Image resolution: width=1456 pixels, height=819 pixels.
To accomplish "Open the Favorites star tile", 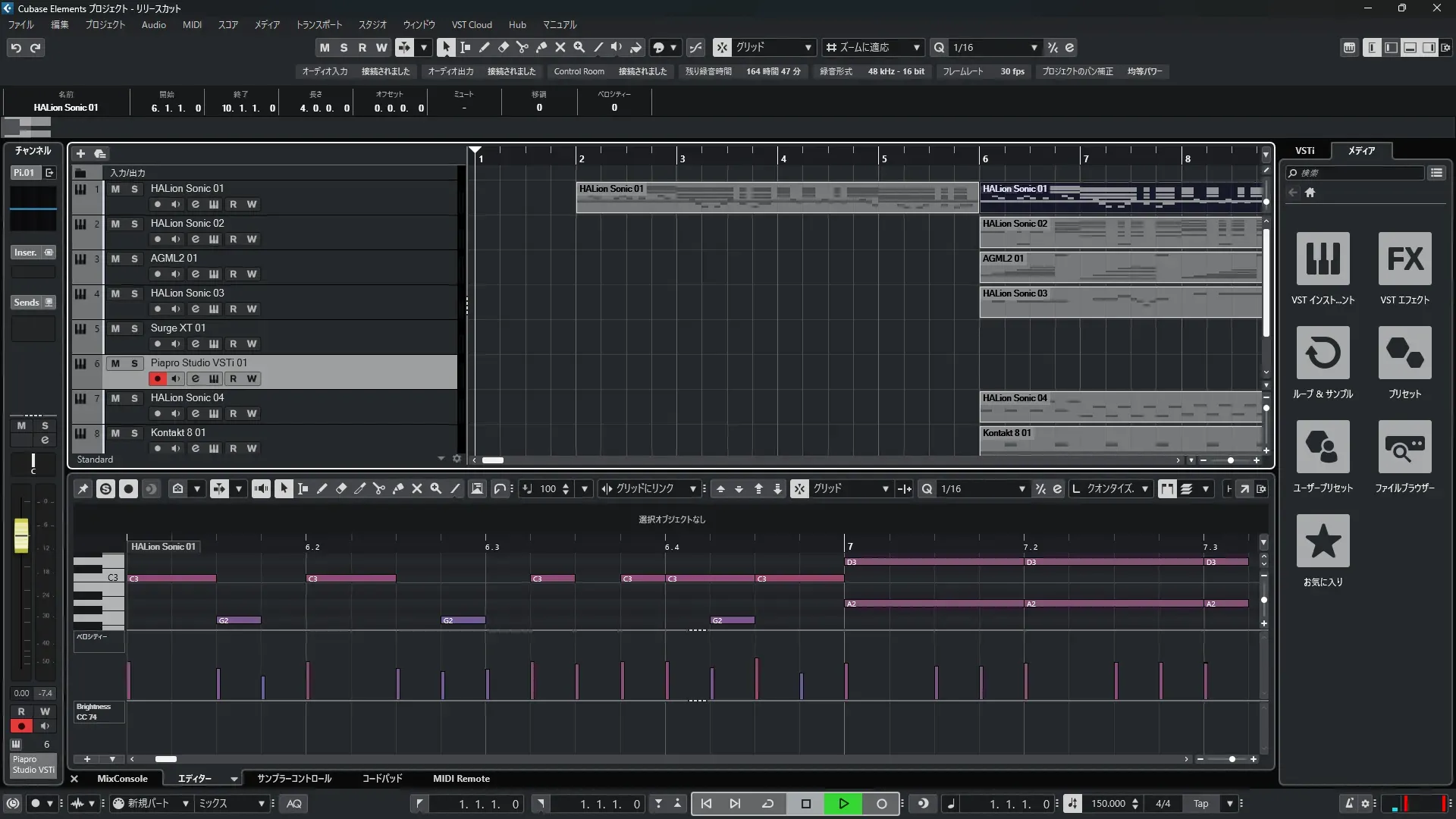I will pyautogui.click(x=1323, y=541).
